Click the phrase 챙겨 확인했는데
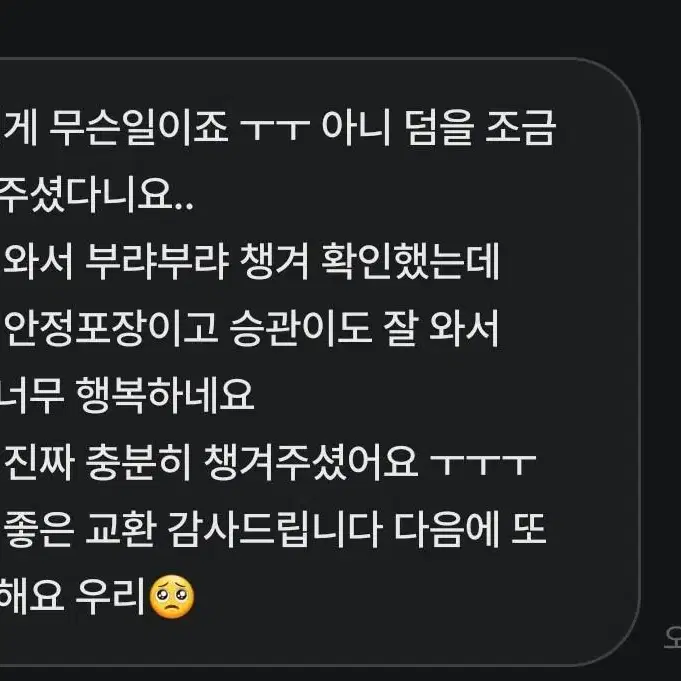This screenshot has height=681, width=681. pyautogui.click(x=370, y=261)
